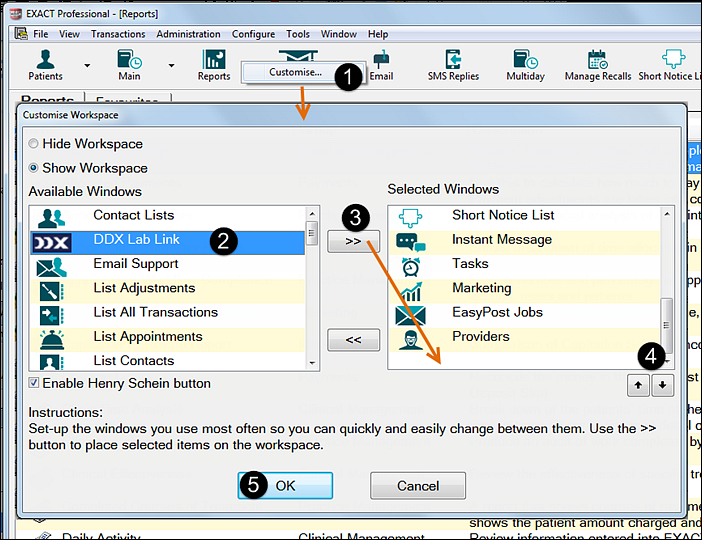This screenshot has width=702, height=540.
Task: Select Short Notice List puzzle icon in Selected Windows
Action: click(x=411, y=218)
